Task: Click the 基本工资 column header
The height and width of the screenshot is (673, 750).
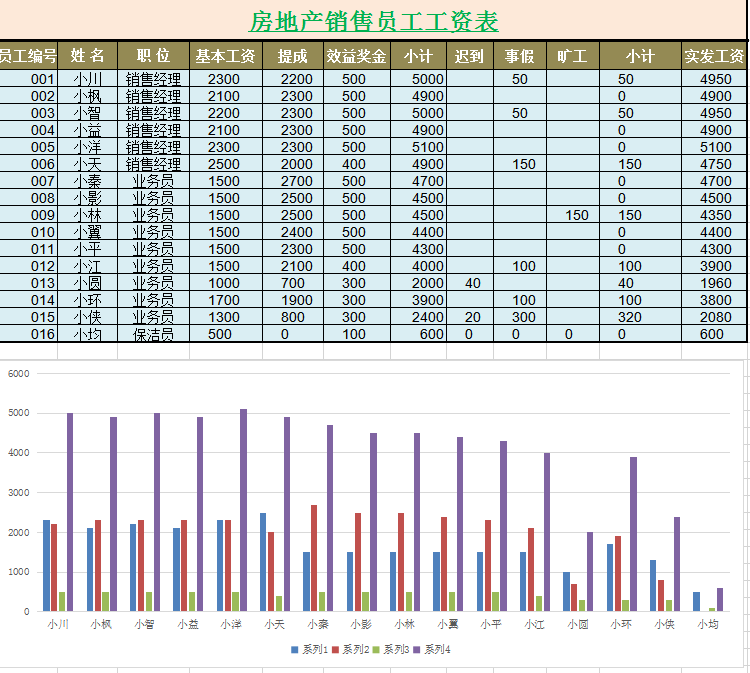Action: pyautogui.click(x=225, y=56)
